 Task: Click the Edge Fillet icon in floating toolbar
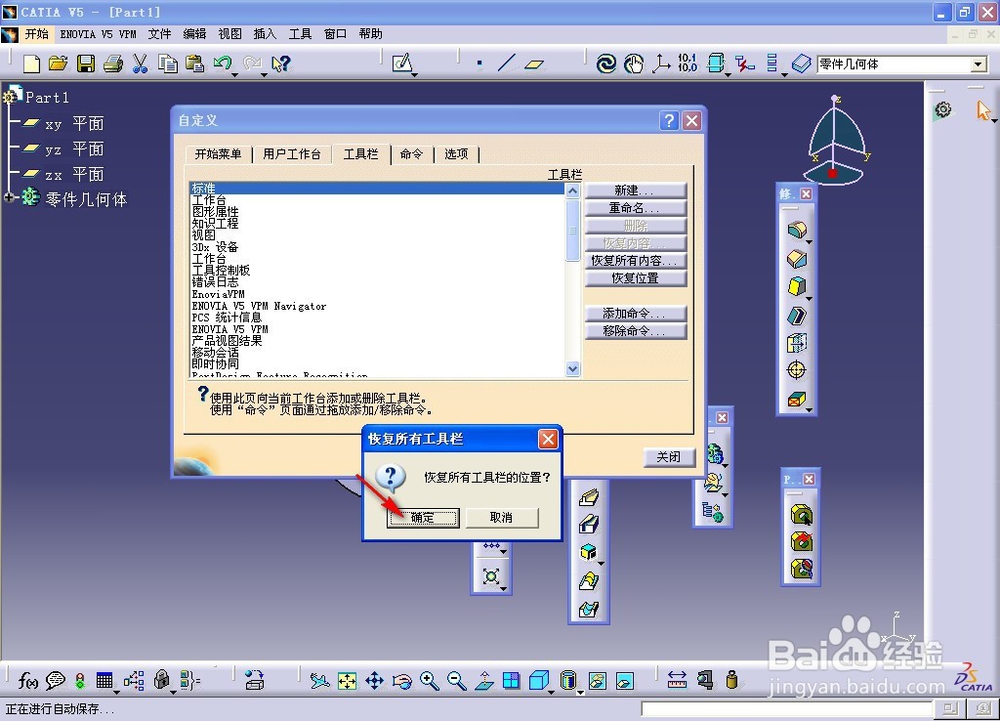(x=797, y=230)
